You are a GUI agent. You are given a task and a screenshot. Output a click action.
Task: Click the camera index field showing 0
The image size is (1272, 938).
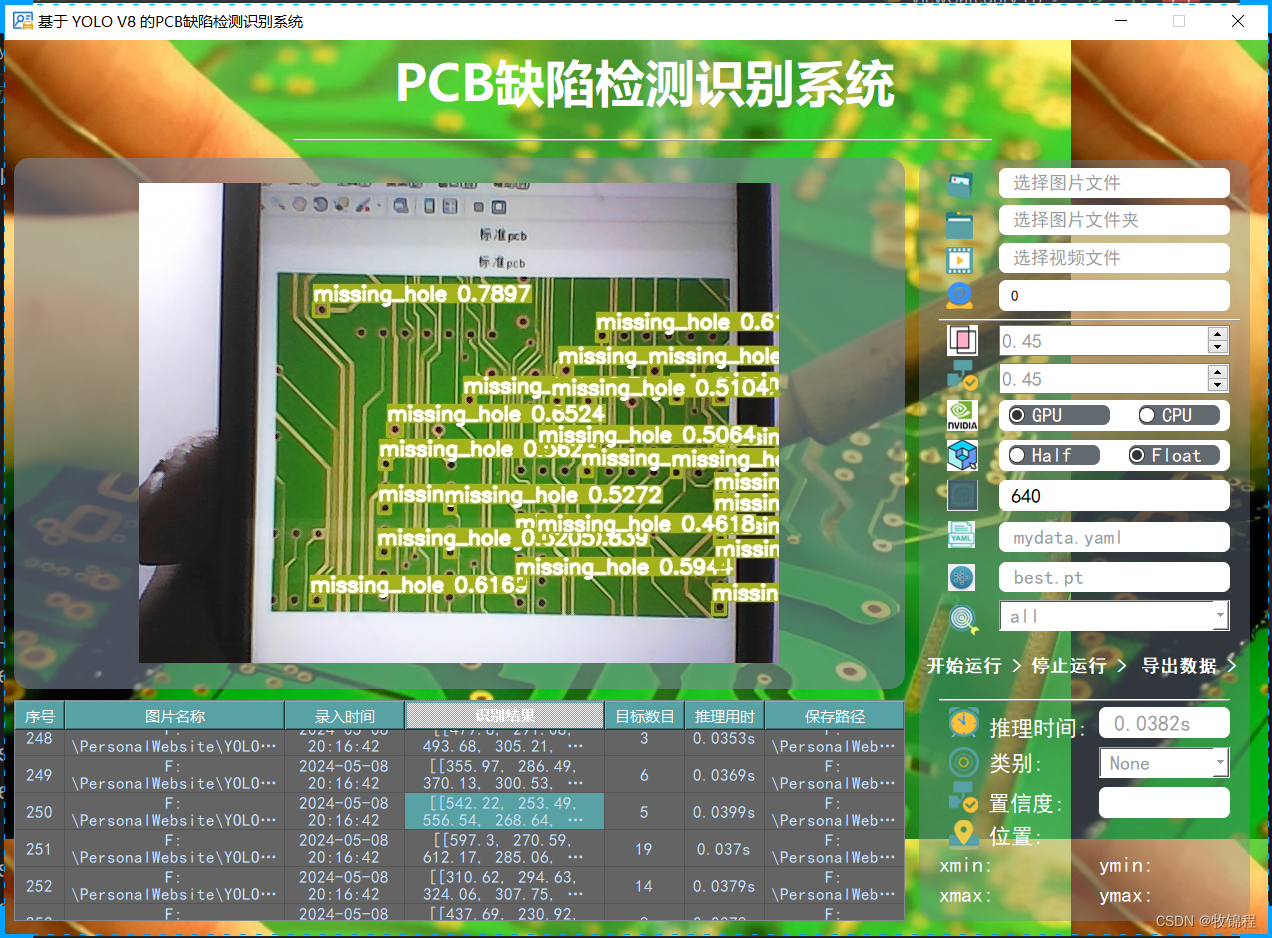[x=1114, y=296]
